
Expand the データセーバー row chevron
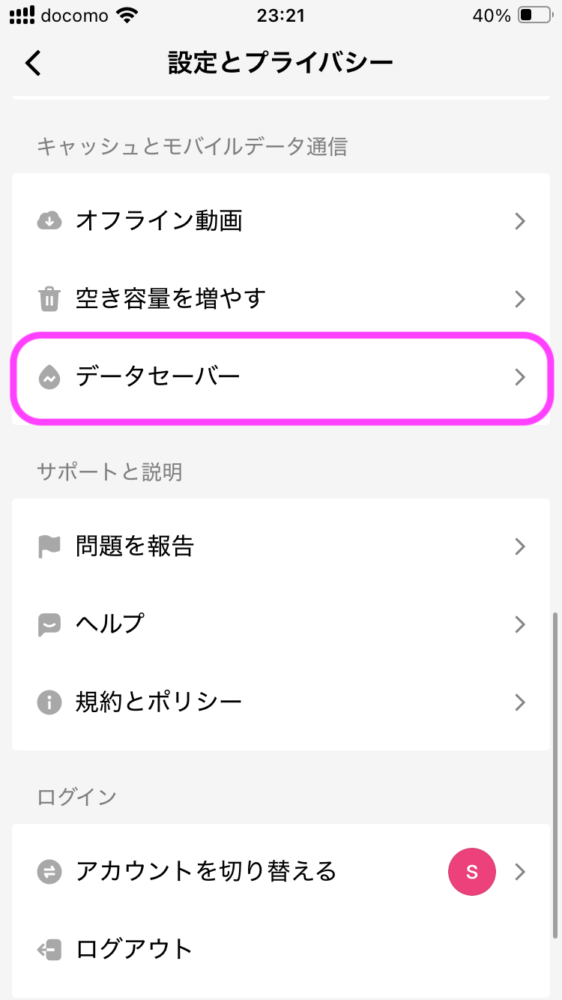520,378
